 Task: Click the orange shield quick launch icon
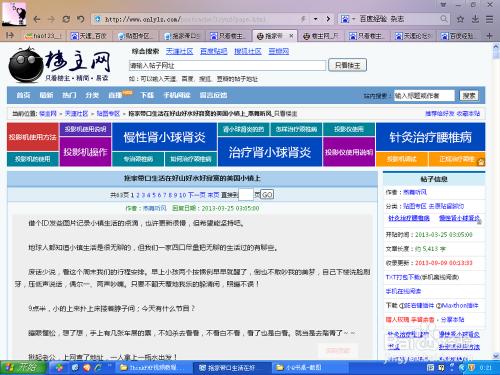[86, 368]
